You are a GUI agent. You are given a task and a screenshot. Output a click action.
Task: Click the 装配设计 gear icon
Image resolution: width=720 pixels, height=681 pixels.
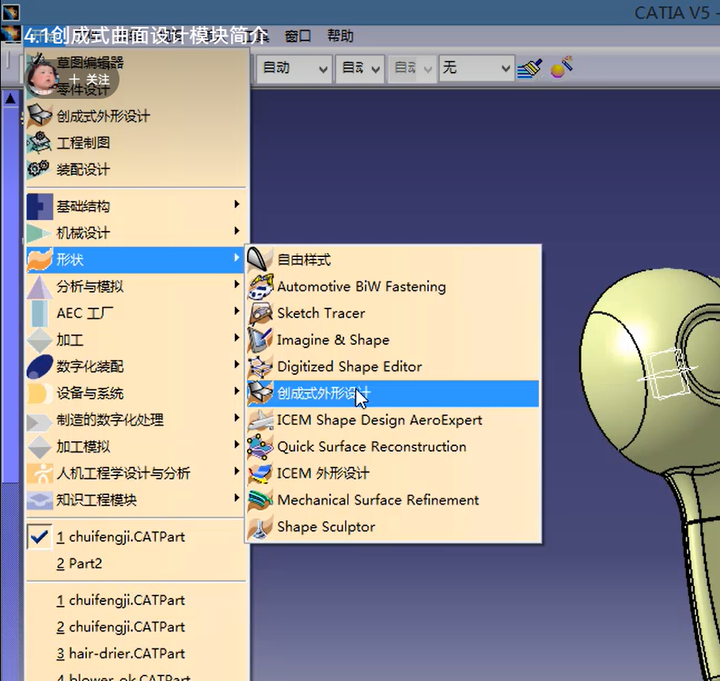39,169
